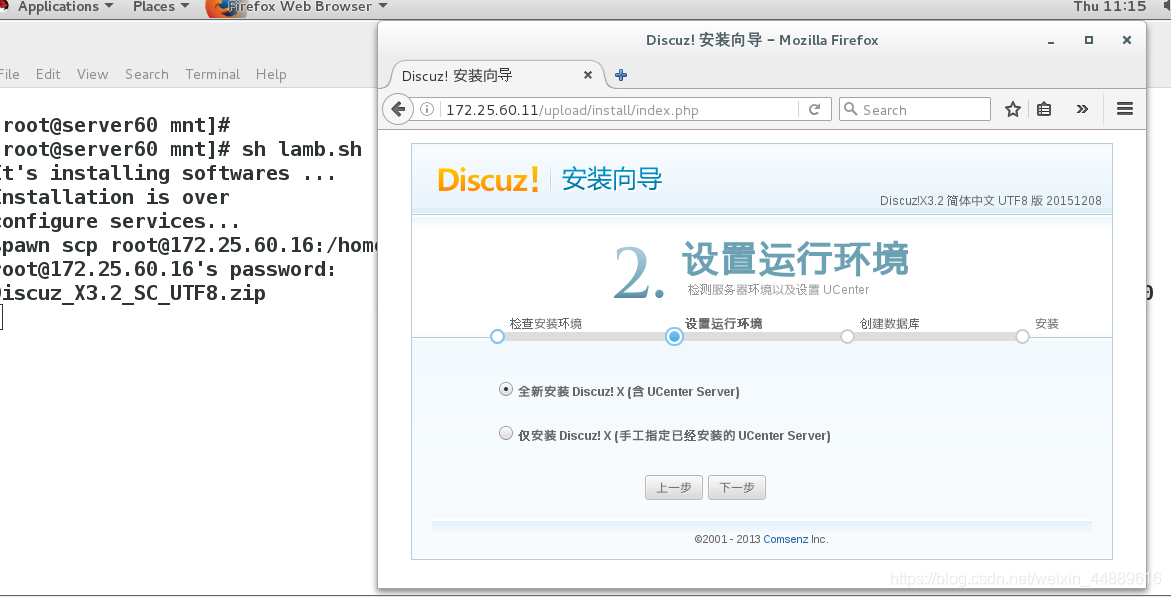Open terminal View menu

click(93, 74)
